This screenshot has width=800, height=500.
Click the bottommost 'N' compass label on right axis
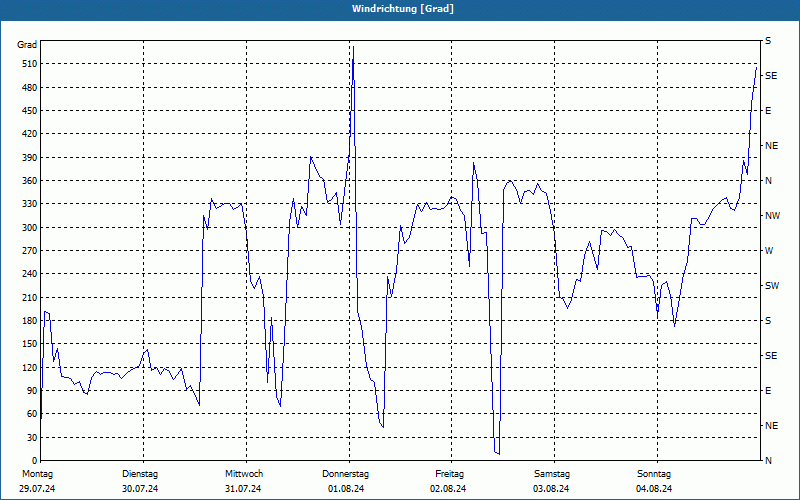pos(768,461)
